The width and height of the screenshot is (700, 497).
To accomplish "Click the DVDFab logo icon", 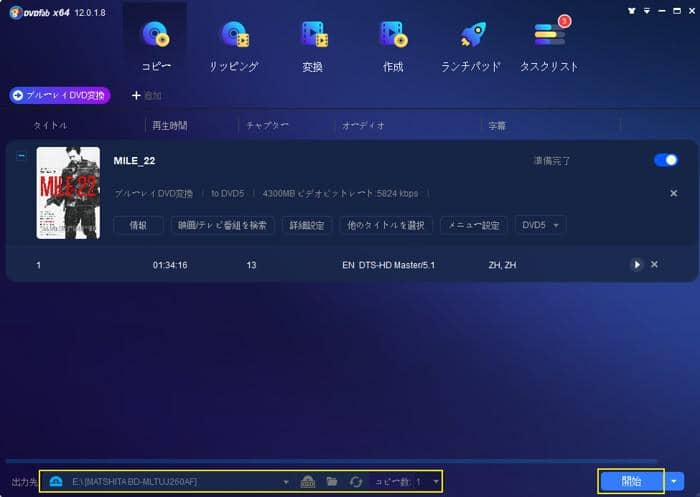I will [x=16, y=12].
